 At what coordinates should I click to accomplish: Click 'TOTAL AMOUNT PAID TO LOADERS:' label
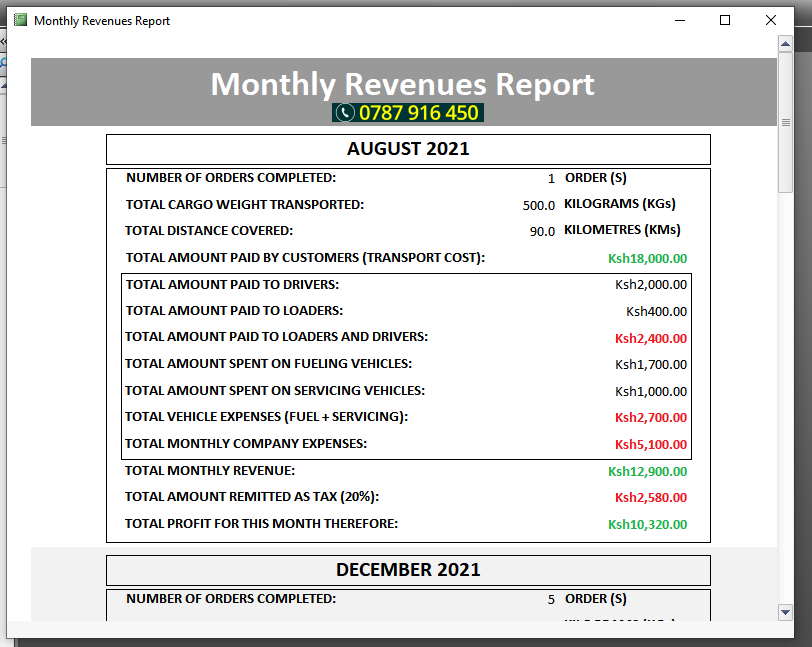[235, 310]
